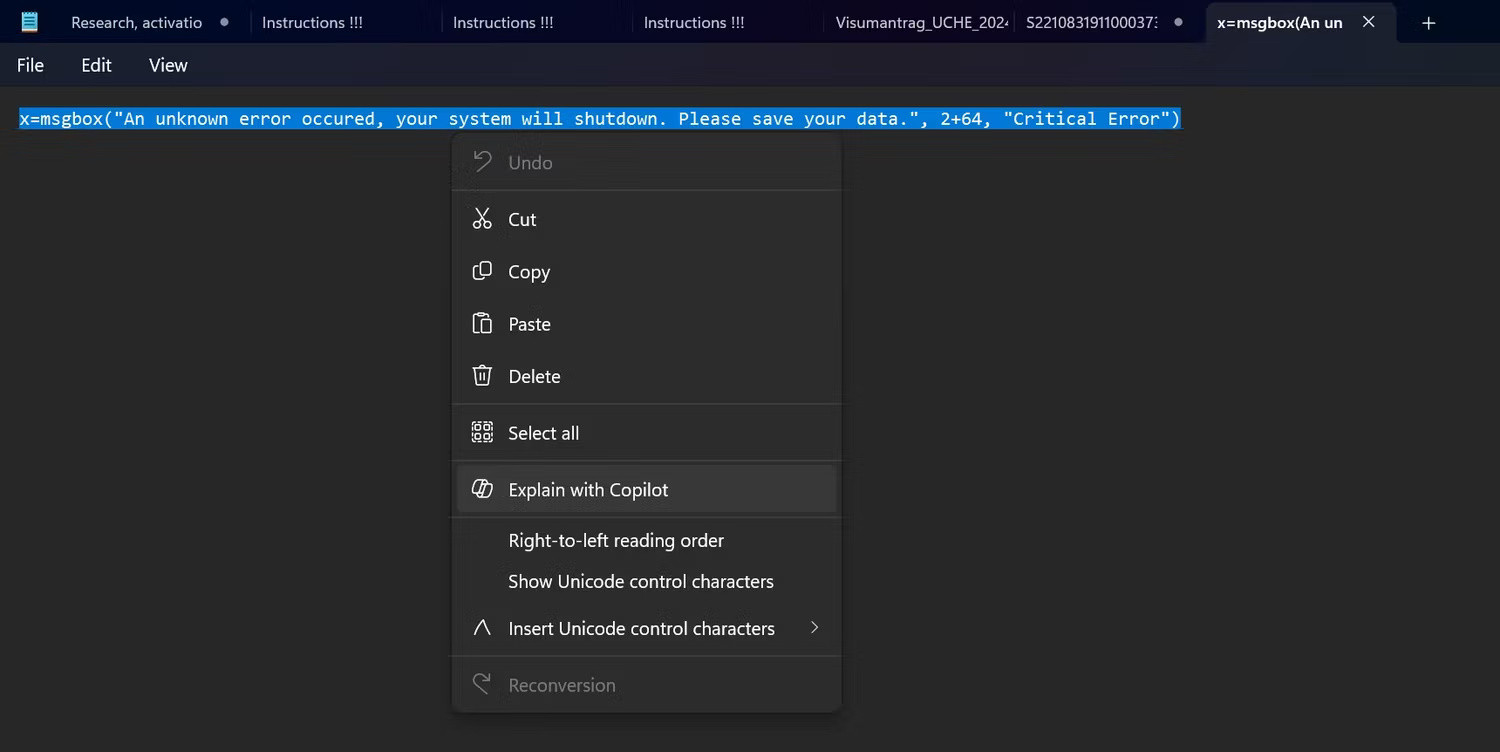Enable Right-to-left reading order
Screen dimensions: 1500x752
point(616,540)
